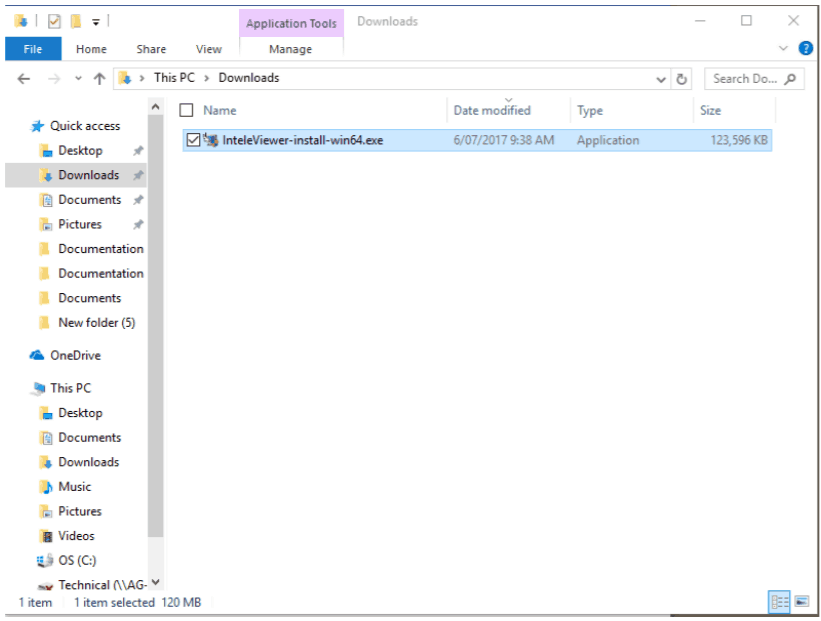Image resolution: width=821 pixels, height=621 pixels.
Task: Click the Application type cell
Action: 608,140
